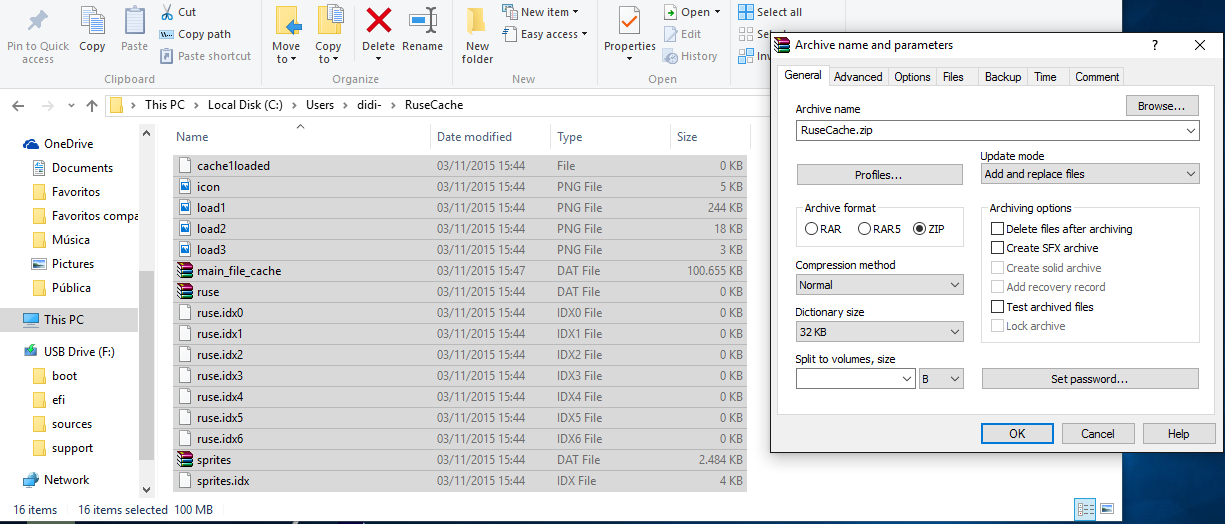Click the Browse... button

click(1162, 105)
